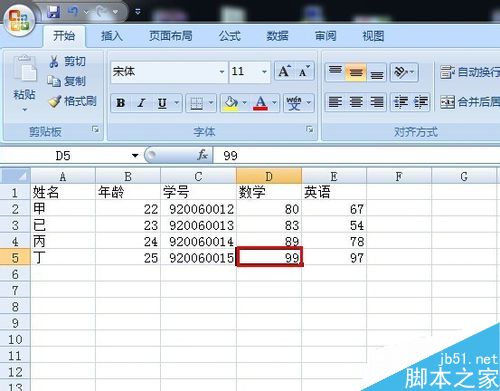Expand the paste options arrow under 粘贴
The width and height of the screenshot is (500, 391).
24,109
